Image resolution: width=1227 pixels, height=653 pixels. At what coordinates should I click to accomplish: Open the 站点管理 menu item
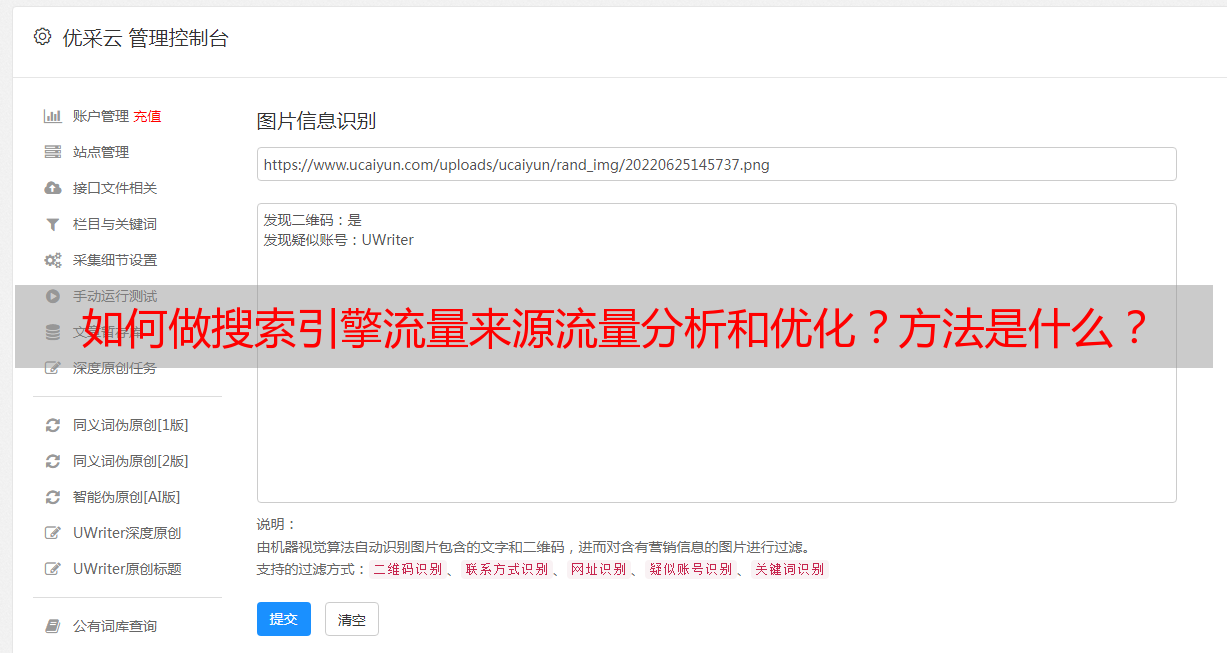[x=101, y=152]
